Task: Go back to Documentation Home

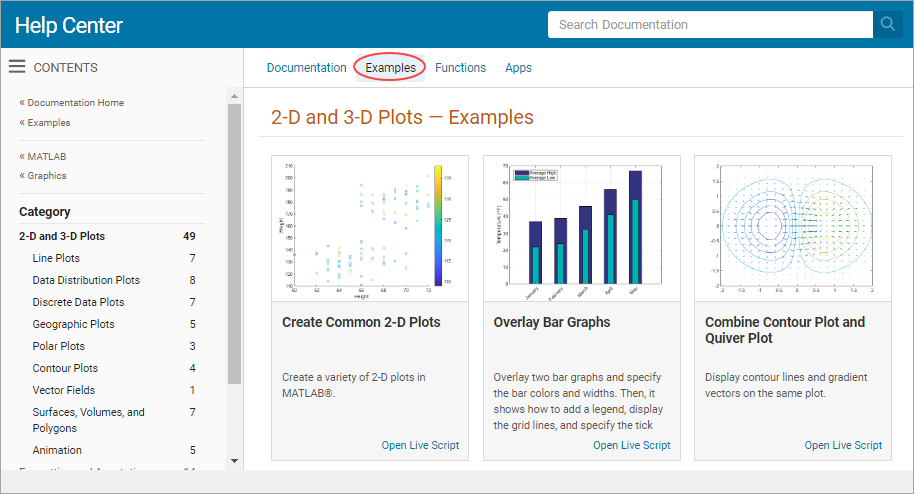Action: click(x=75, y=103)
